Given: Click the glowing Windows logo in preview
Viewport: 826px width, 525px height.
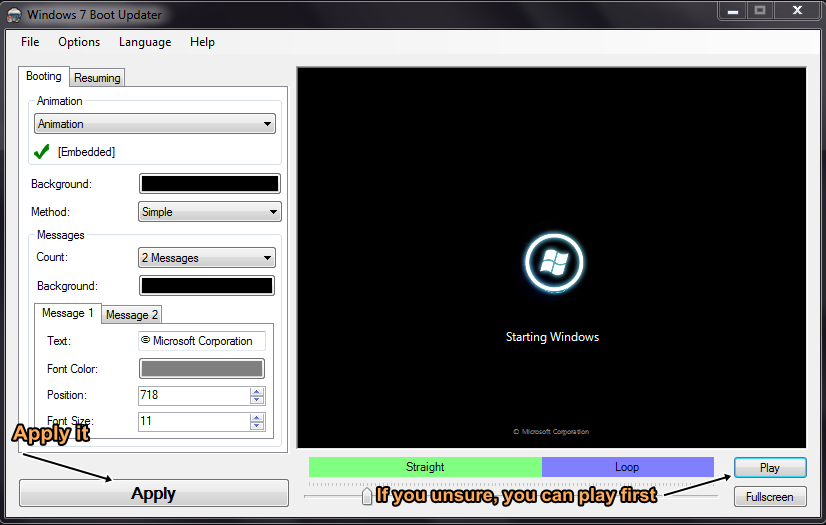Looking at the screenshot, I should 554,262.
